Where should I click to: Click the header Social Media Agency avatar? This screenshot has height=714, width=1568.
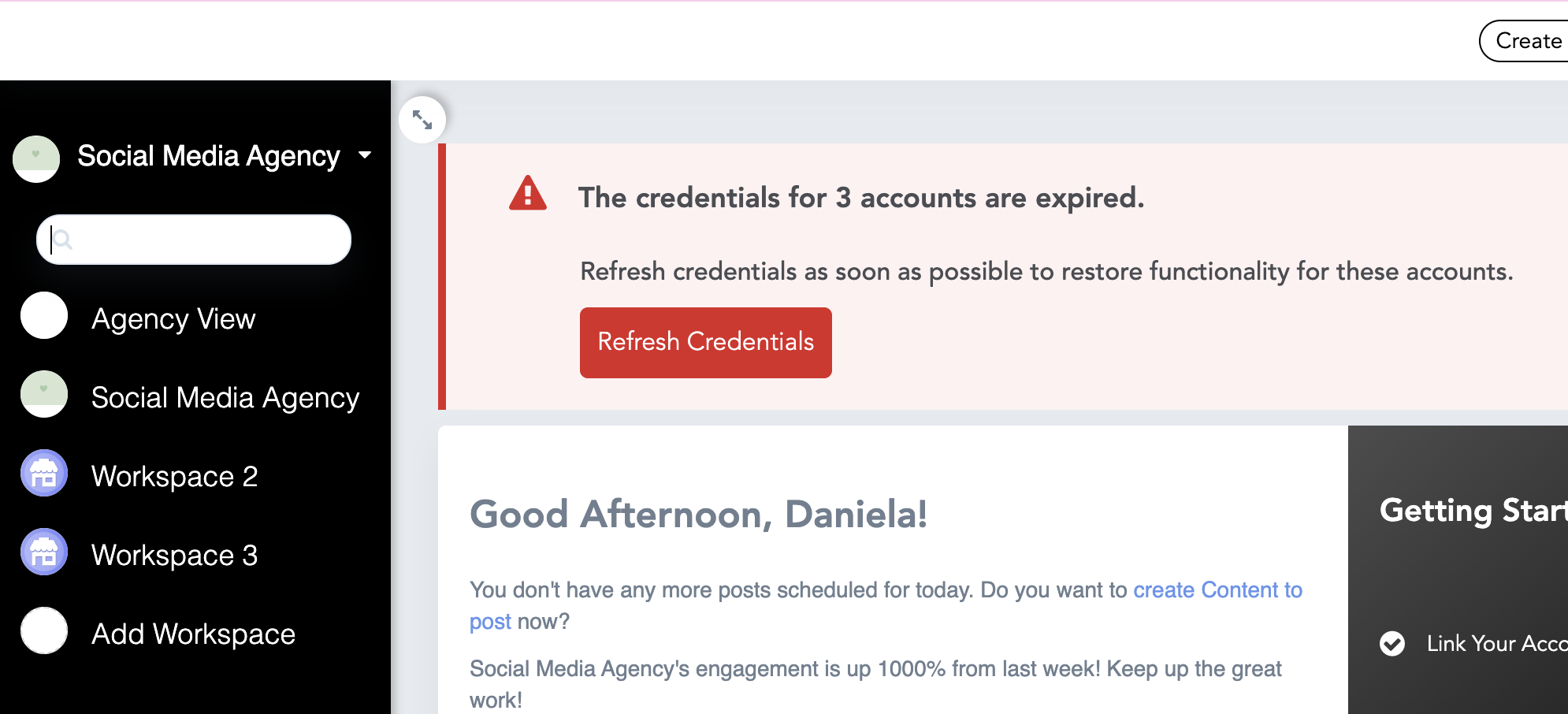click(36, 158)
